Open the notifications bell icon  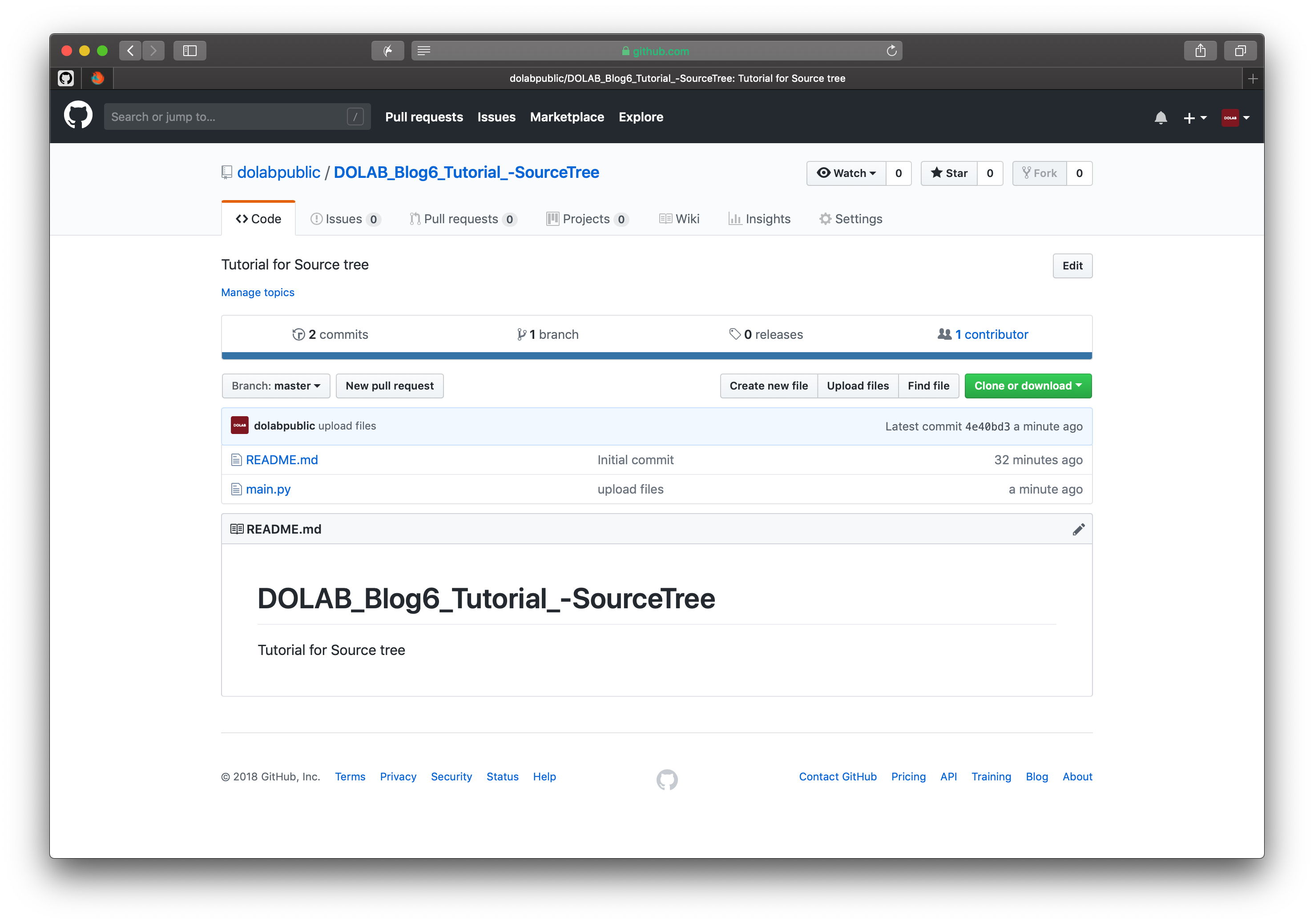coord(1161,117)
